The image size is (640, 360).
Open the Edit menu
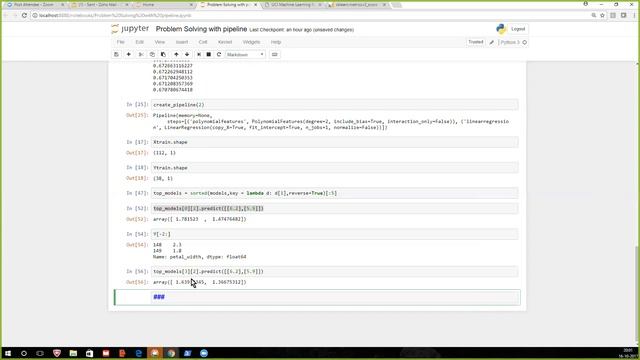140,42
